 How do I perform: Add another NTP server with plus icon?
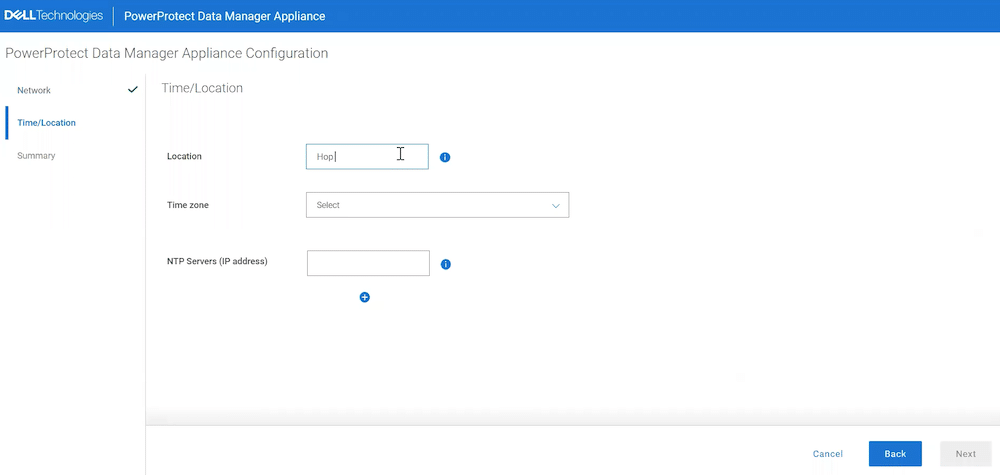[x=365, y=297]
